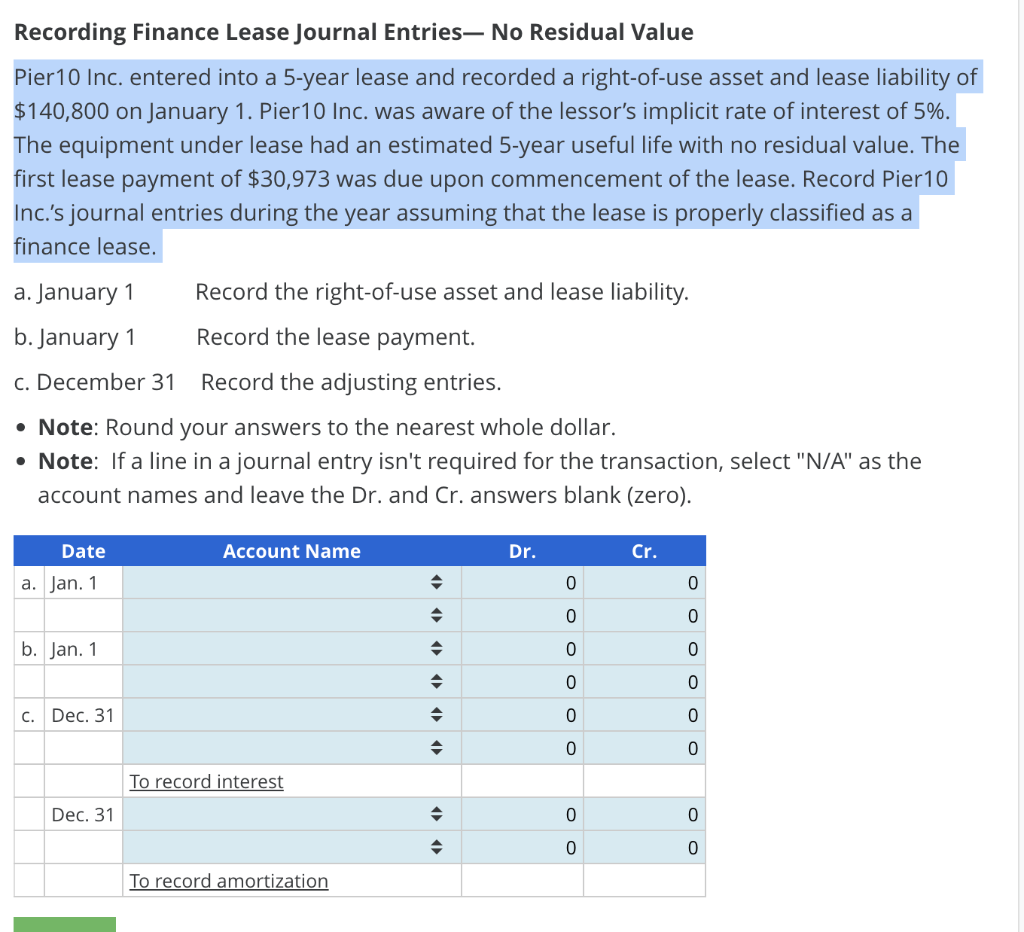Click the Cr. field for row b second line
This screenshot has width=1024, height=932.
pyautogui.click(x=645, y=682)
